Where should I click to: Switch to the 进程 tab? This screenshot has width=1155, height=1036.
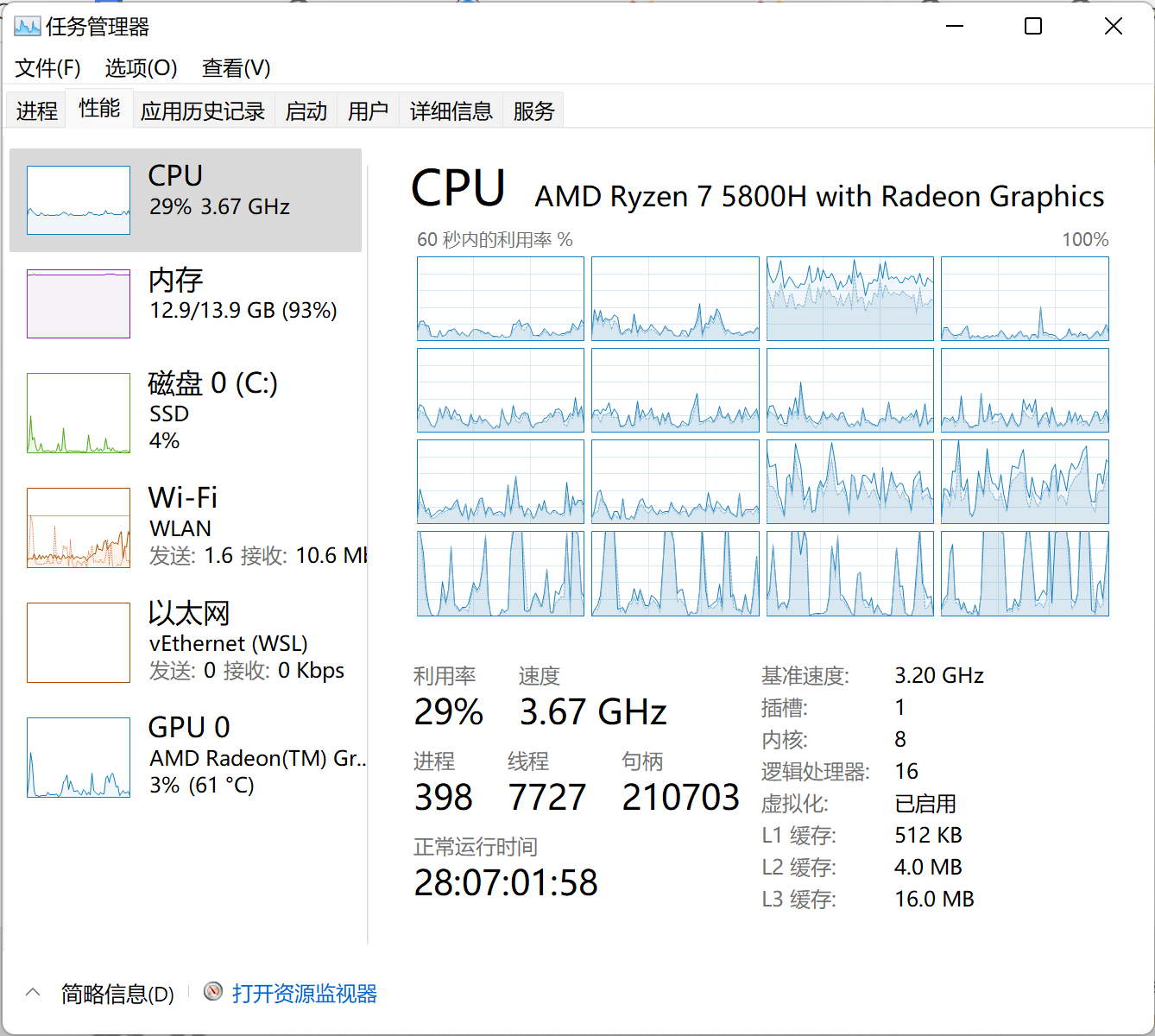(x=36, y=111)
